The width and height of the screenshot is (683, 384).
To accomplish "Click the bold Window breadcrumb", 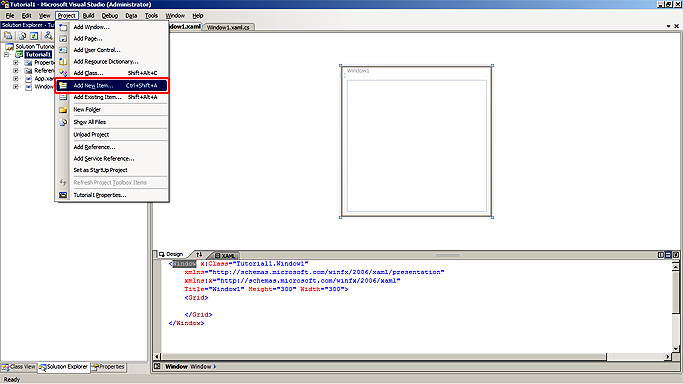I will 176,367.
